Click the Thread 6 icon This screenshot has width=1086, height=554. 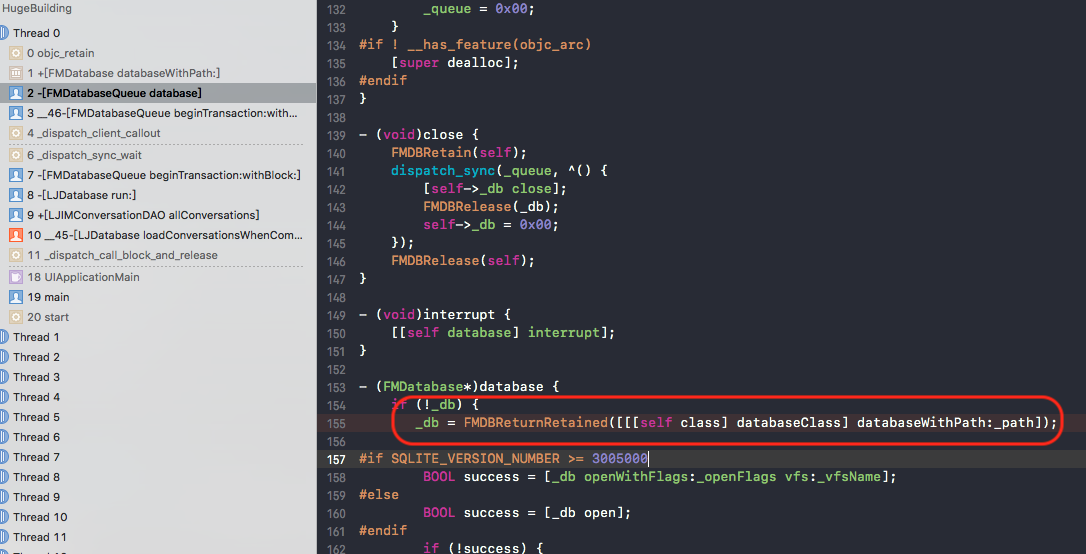[x=4, y=438]
